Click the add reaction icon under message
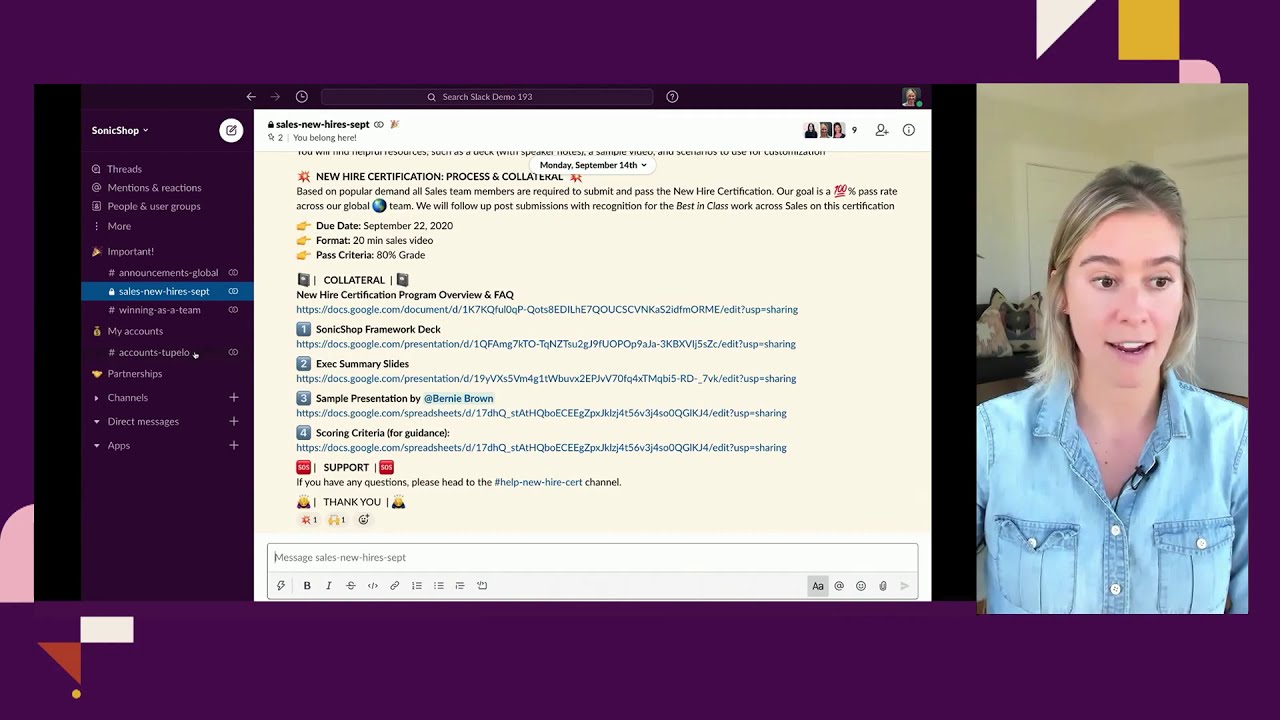 364,520
